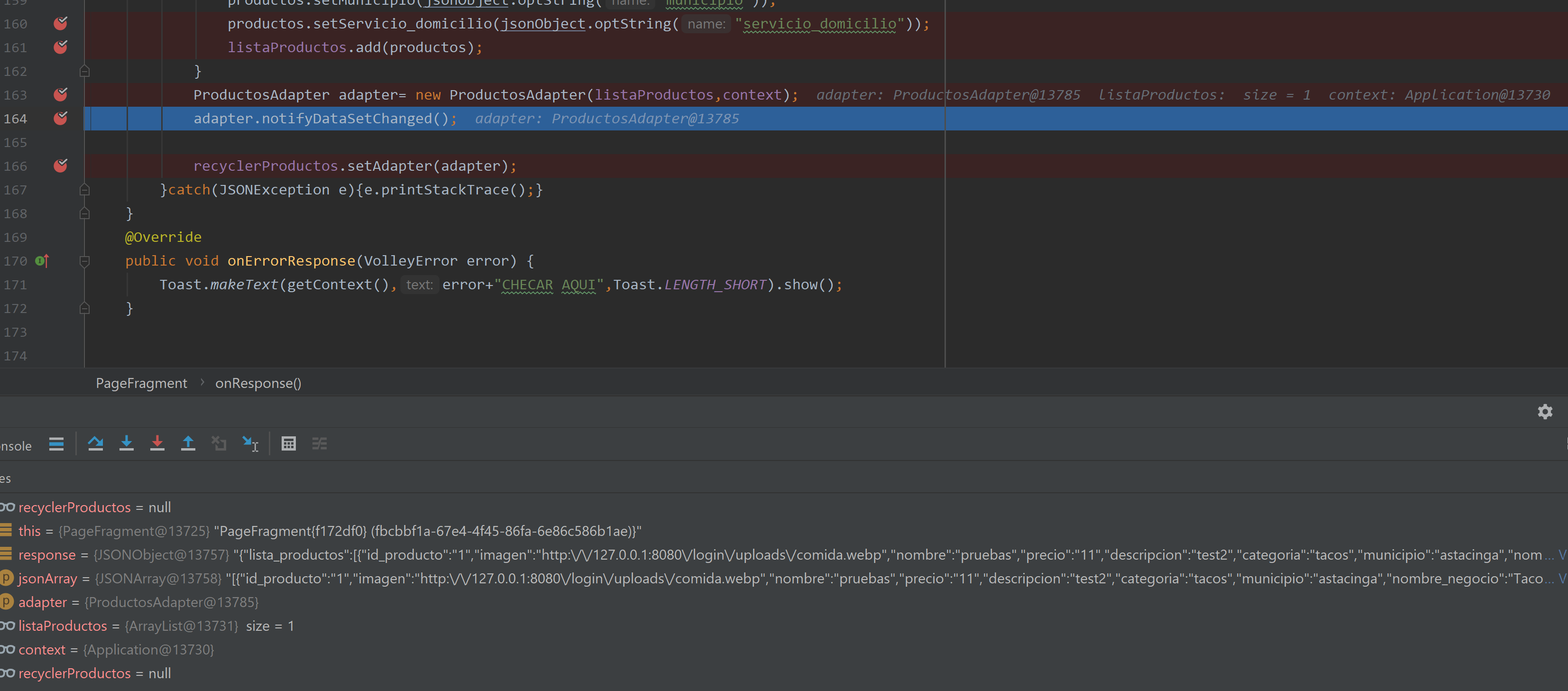Screen dimensions: 1568x691
Task: View full jsonArray value link
Action: pos(1562,579)
